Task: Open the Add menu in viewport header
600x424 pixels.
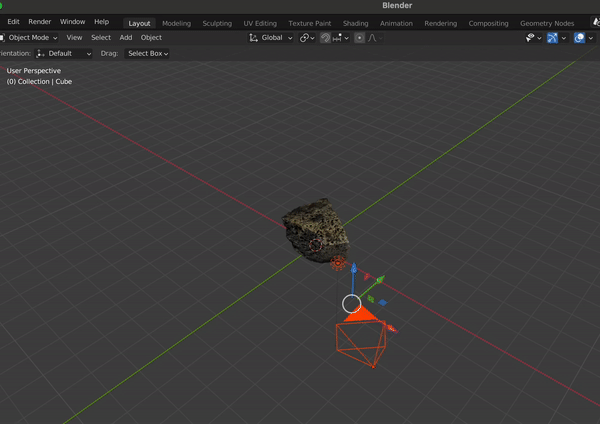Action: point(126,38)
